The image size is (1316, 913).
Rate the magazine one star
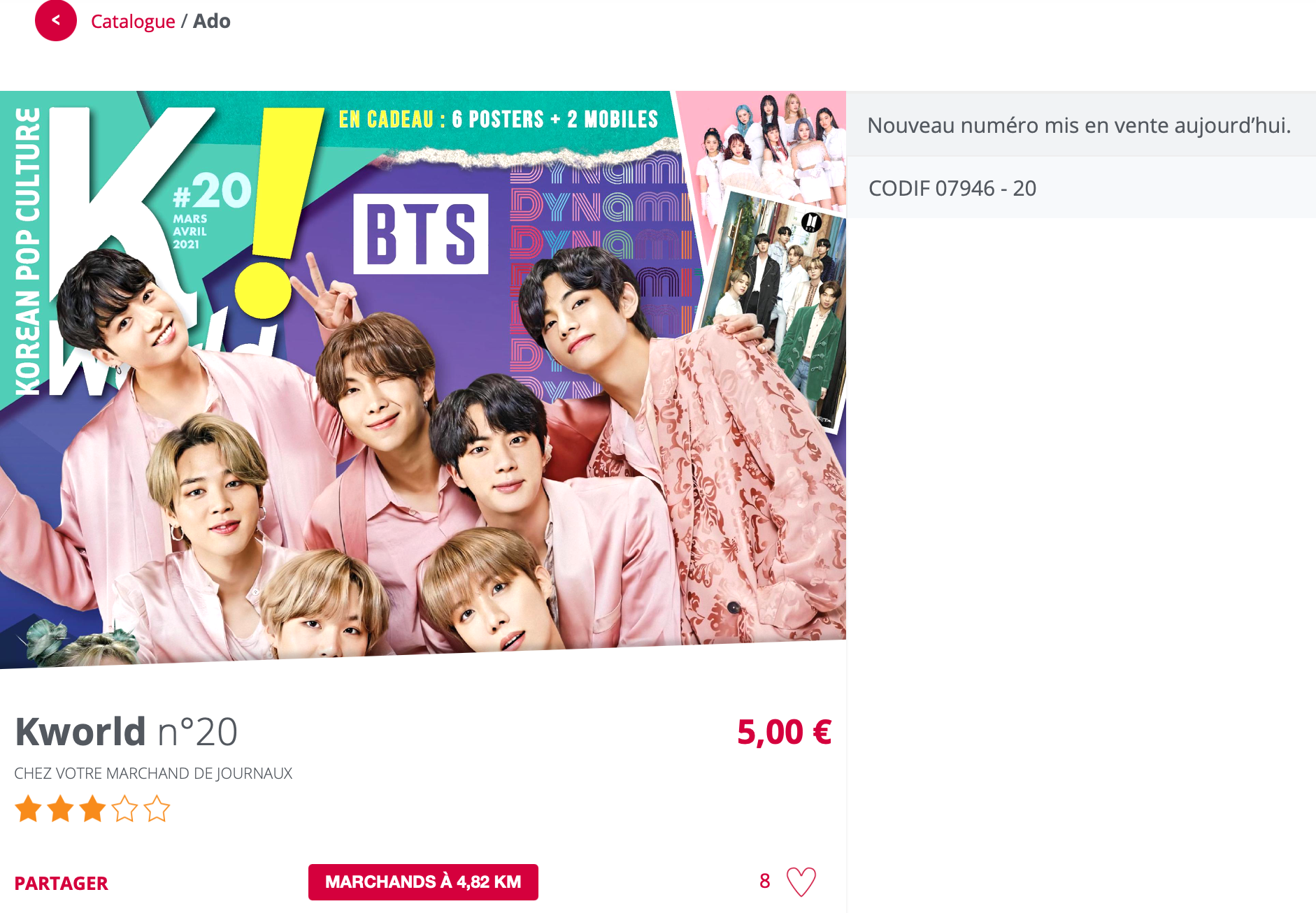pyautogui.click(x=29, y=809)
